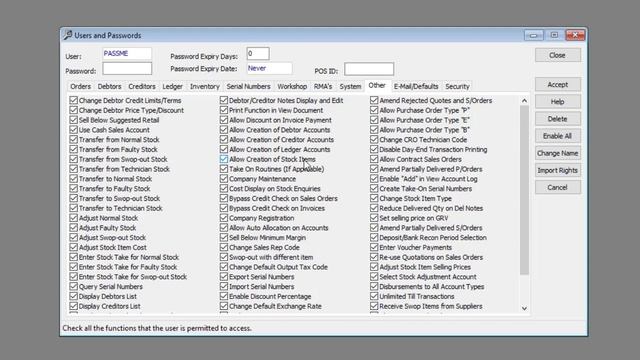Click the Delete button
This screenshot has height=360, width=640.
tap(558, 119)
